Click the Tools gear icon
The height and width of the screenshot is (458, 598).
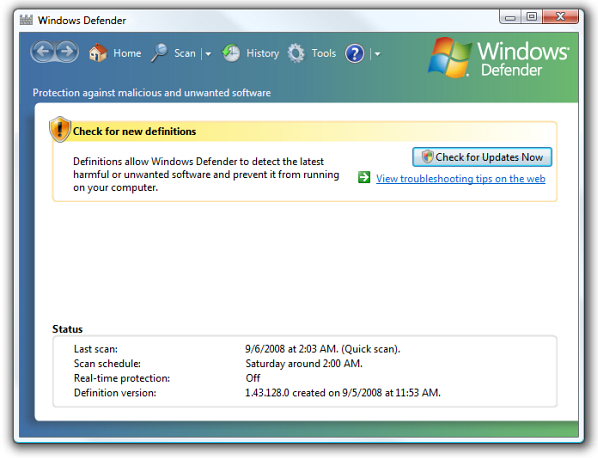(x=296, y=53)
